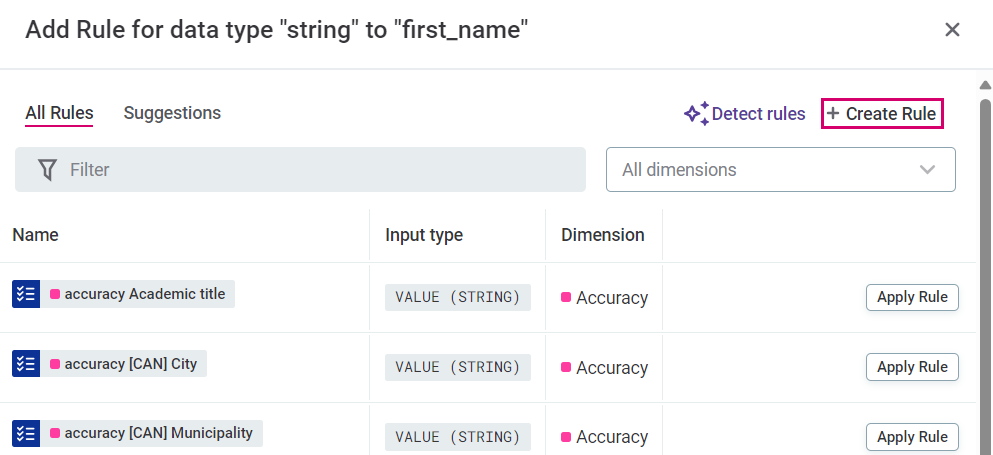993x455 pixels.
Task: Switch to the Suggestions tab
Action: pyautogui.click(x=172, y=113)
